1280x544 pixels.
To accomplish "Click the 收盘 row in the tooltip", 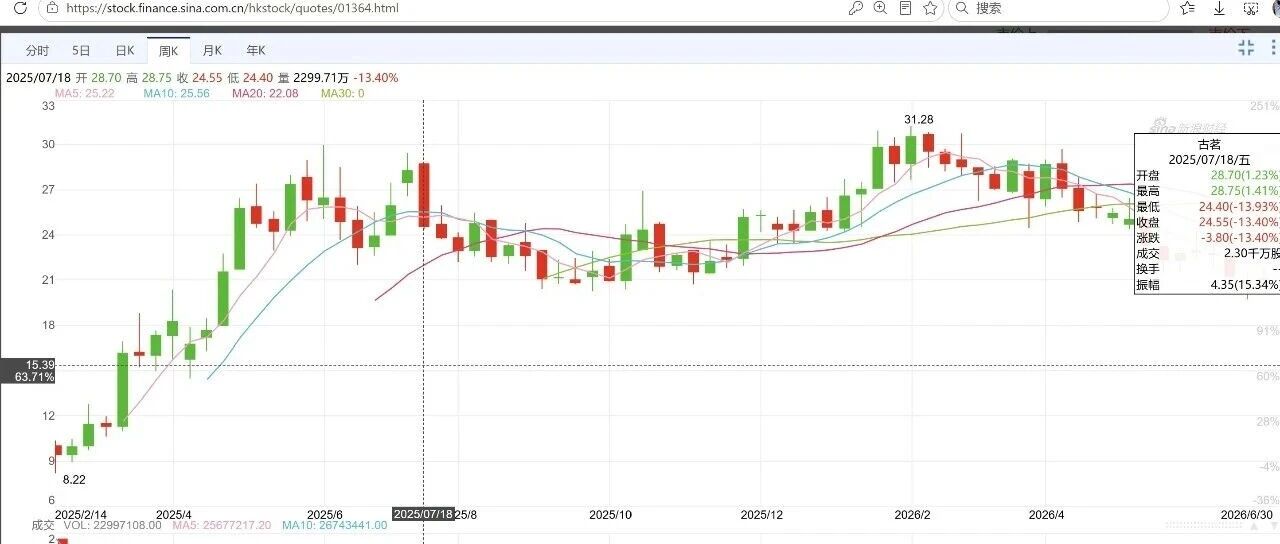I will (x=1207, y=222).
